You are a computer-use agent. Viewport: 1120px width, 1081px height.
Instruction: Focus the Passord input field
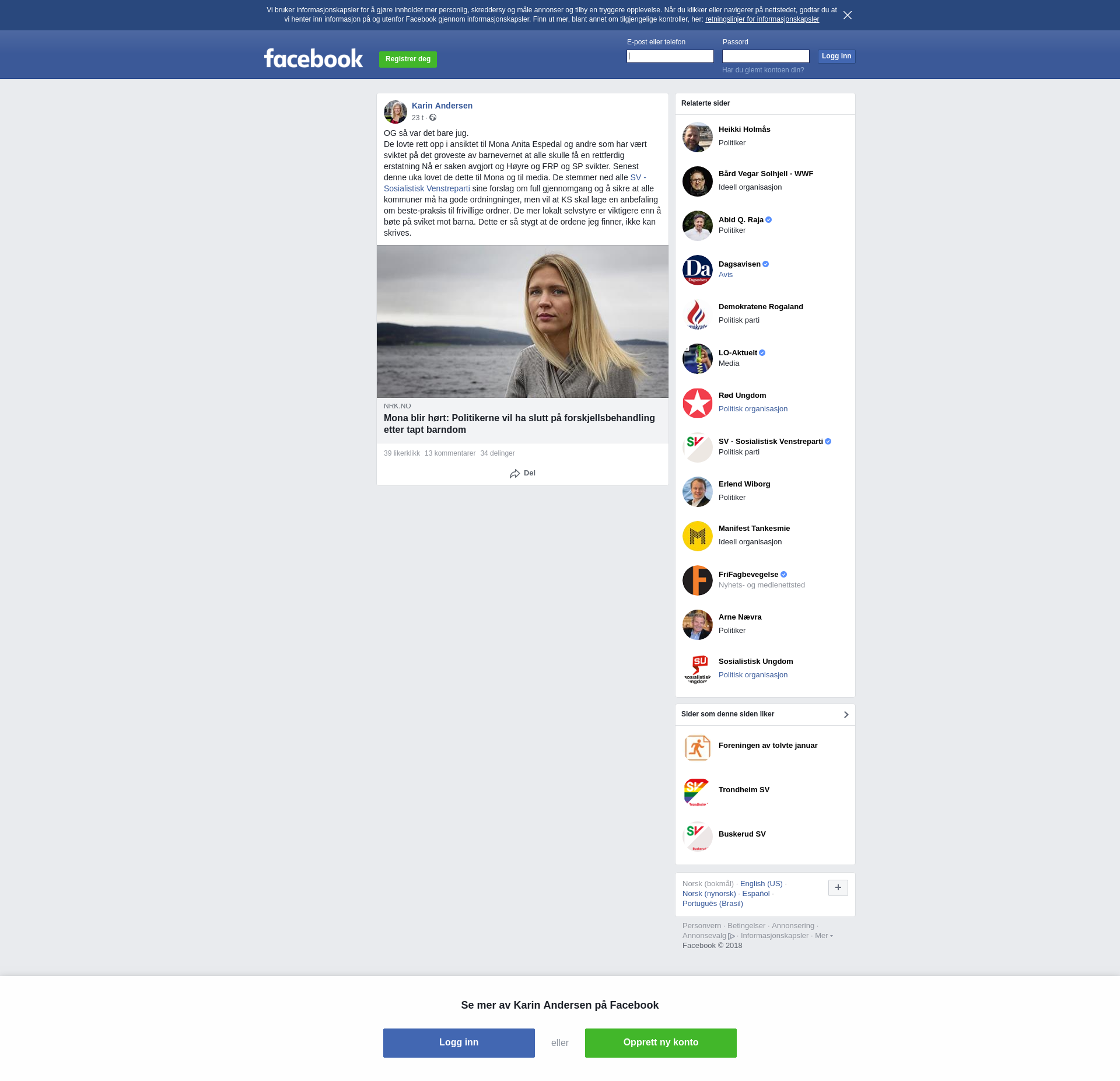point(765,57)
